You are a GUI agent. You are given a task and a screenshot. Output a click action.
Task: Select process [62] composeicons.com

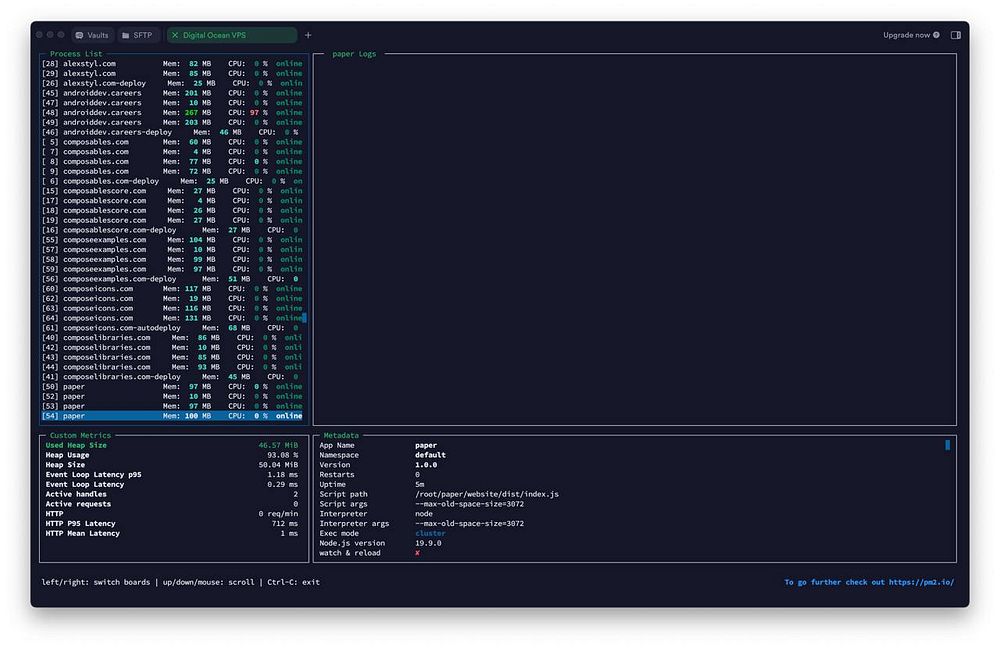172,298
